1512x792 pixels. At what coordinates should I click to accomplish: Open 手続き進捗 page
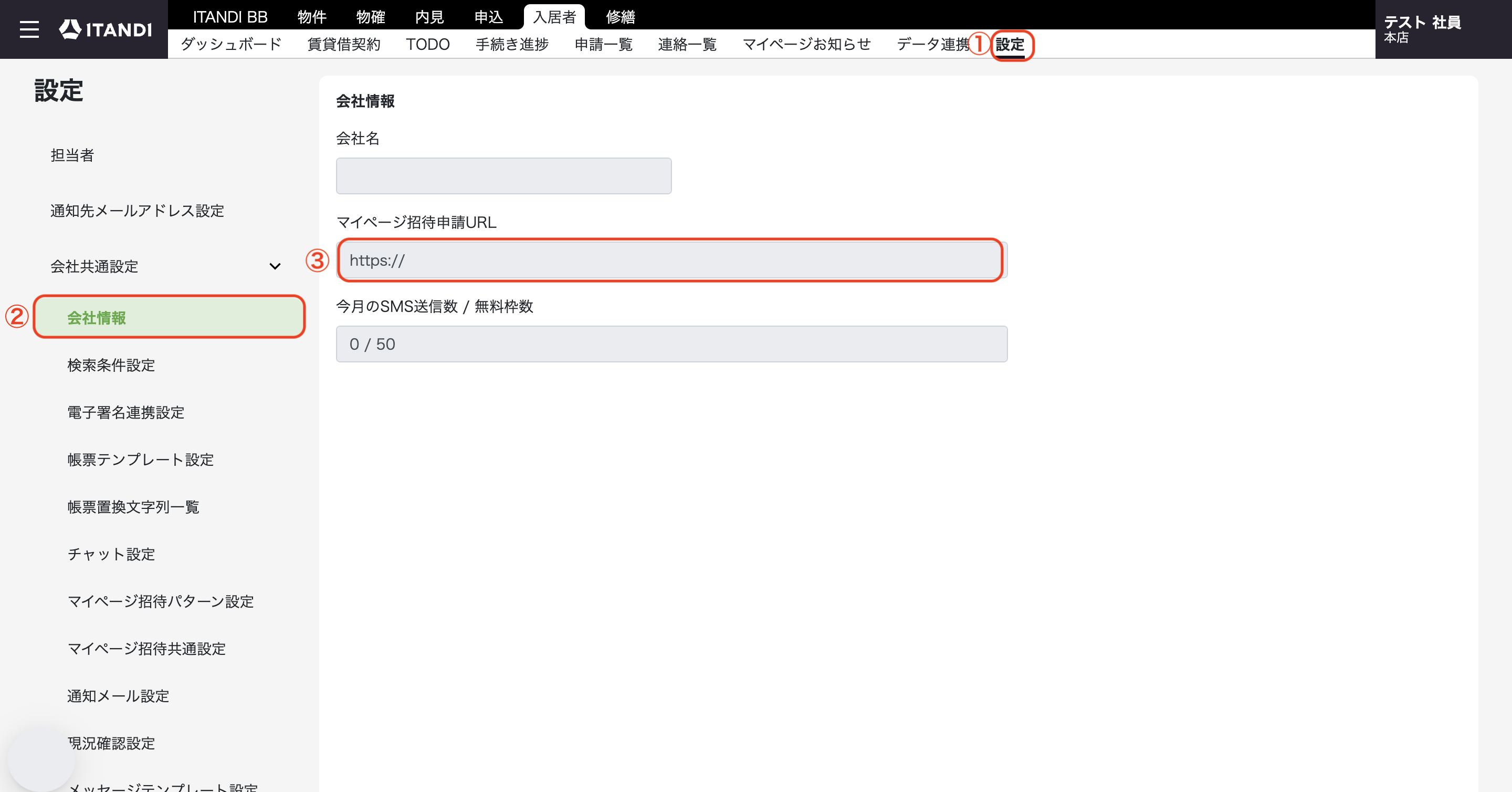pyautogui.click(x=512, y=44)
